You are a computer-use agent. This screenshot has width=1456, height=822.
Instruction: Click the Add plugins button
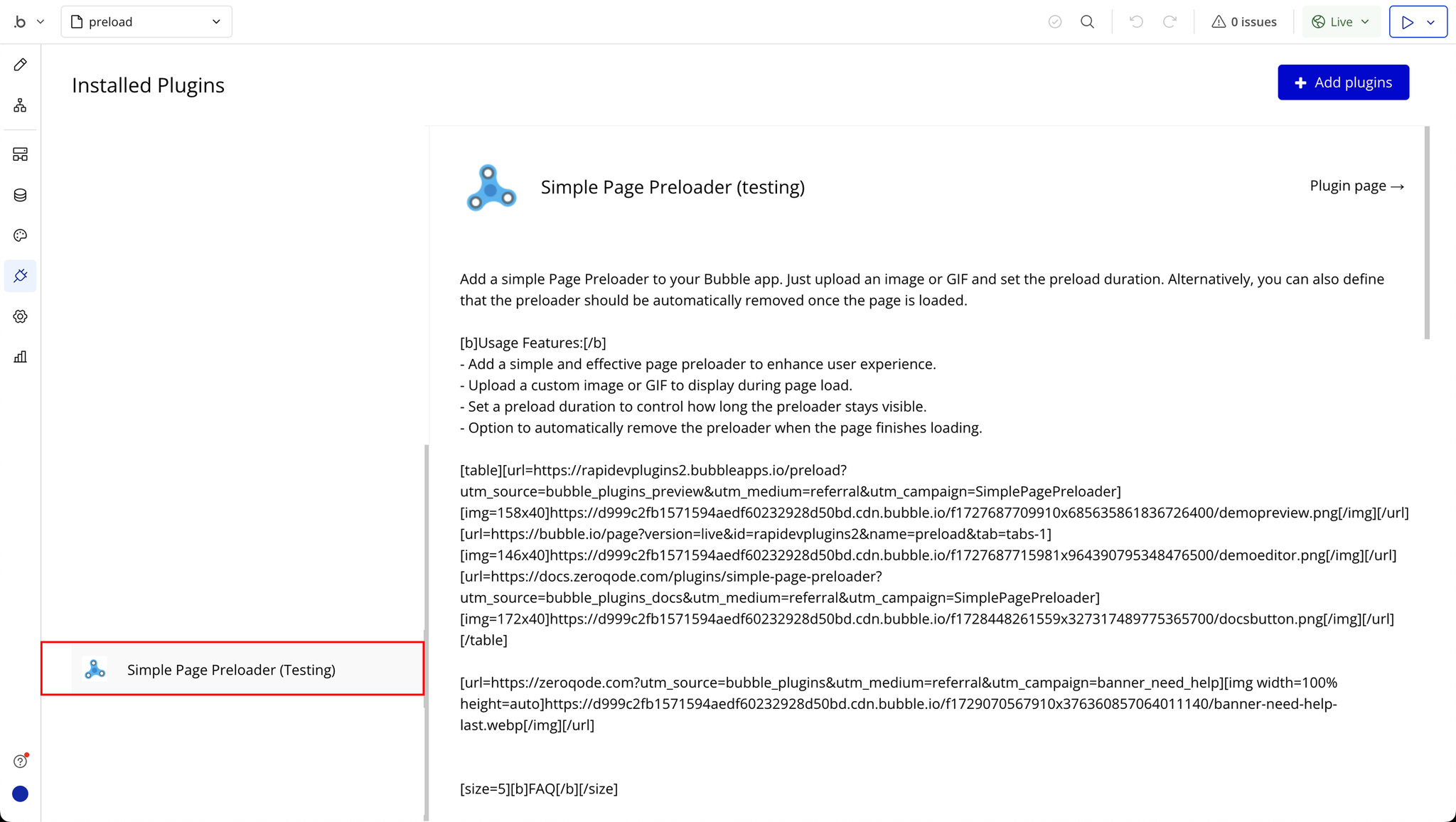1343,82
